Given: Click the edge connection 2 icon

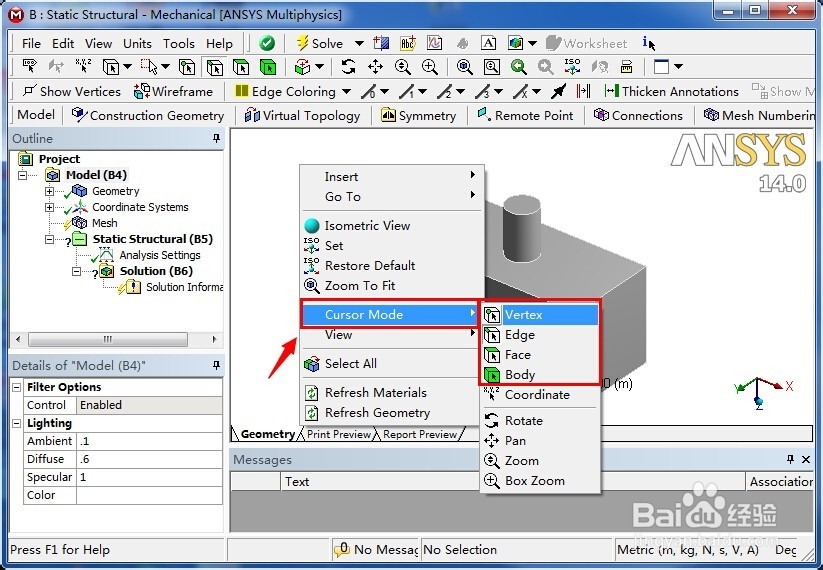Looking at the screenshot, I should click(445, 92).
